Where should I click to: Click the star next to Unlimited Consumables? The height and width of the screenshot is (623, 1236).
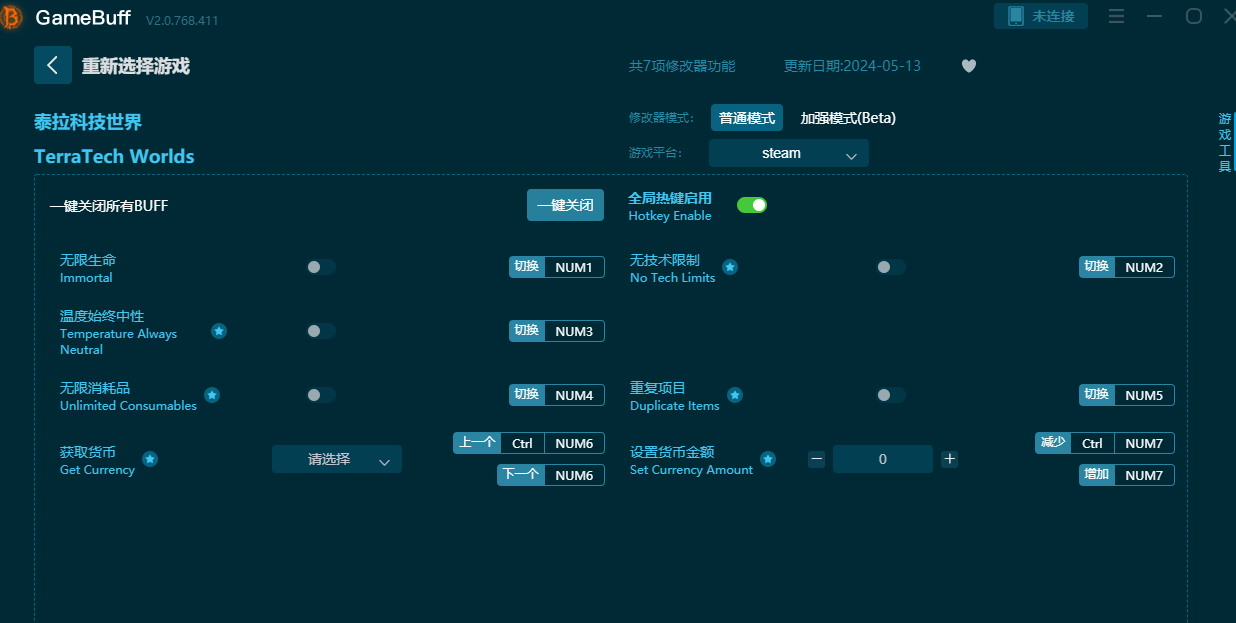pyautogui.click(x=212, y=396)
